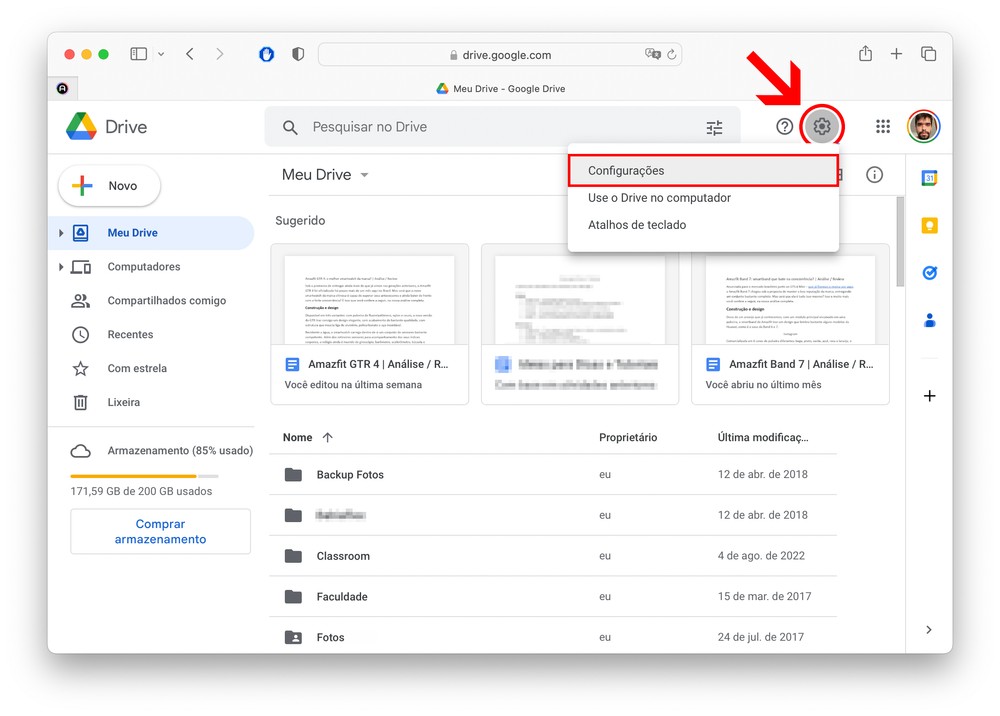Open Contacts in side panel
1000x716 pixels.
(x=929, y=320)
